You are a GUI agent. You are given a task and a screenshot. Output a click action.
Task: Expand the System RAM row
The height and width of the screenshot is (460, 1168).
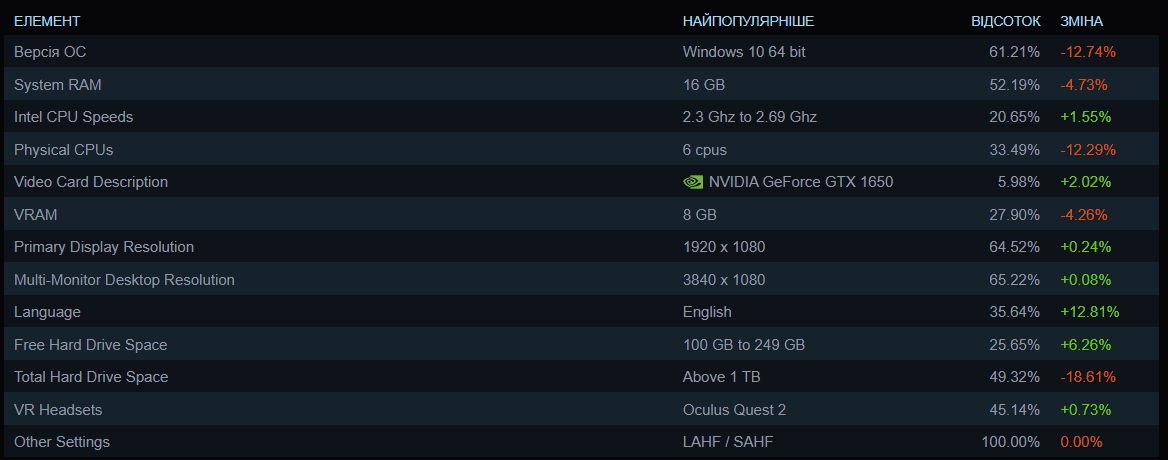584,84
